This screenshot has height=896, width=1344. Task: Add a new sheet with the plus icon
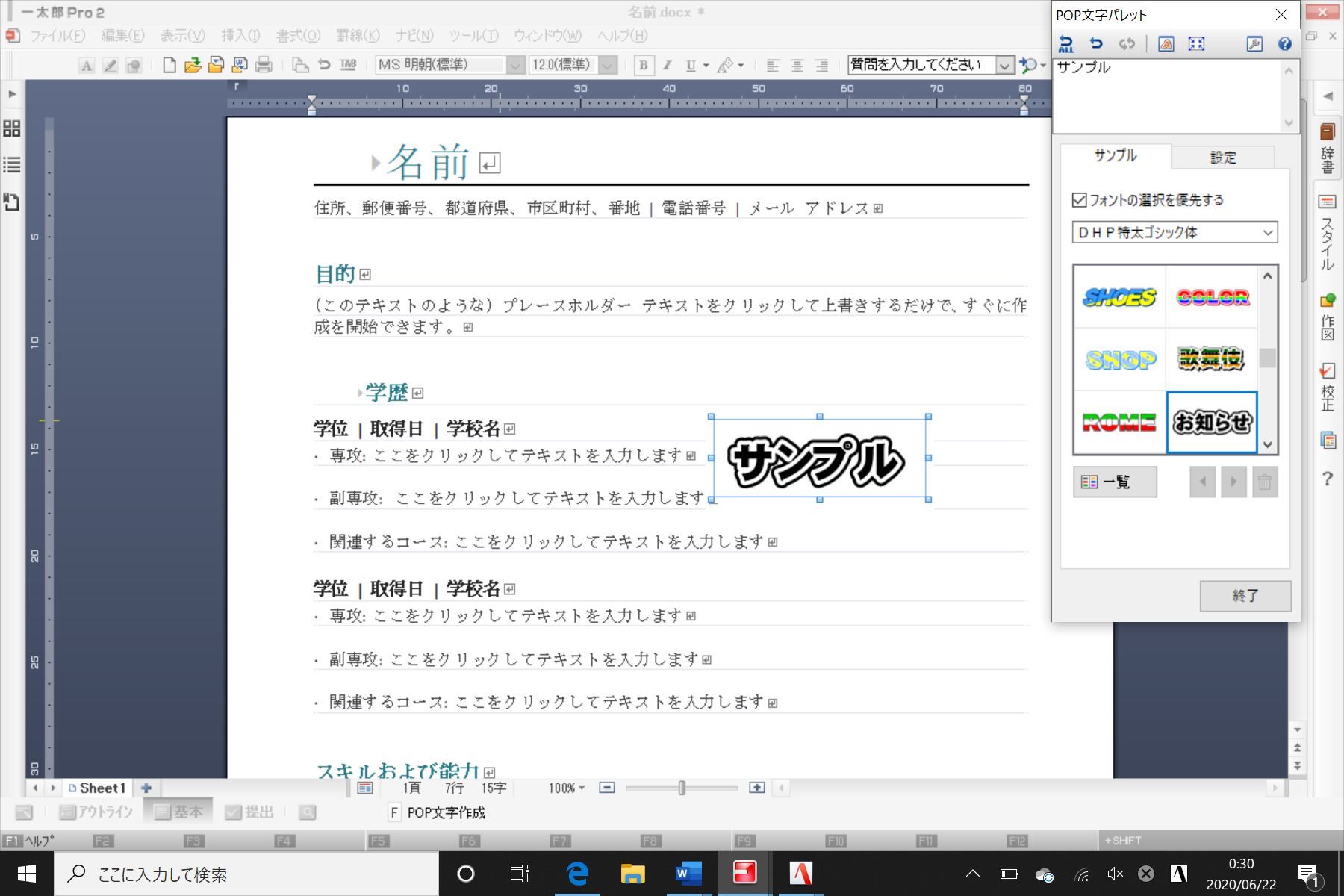click(146, 788)
